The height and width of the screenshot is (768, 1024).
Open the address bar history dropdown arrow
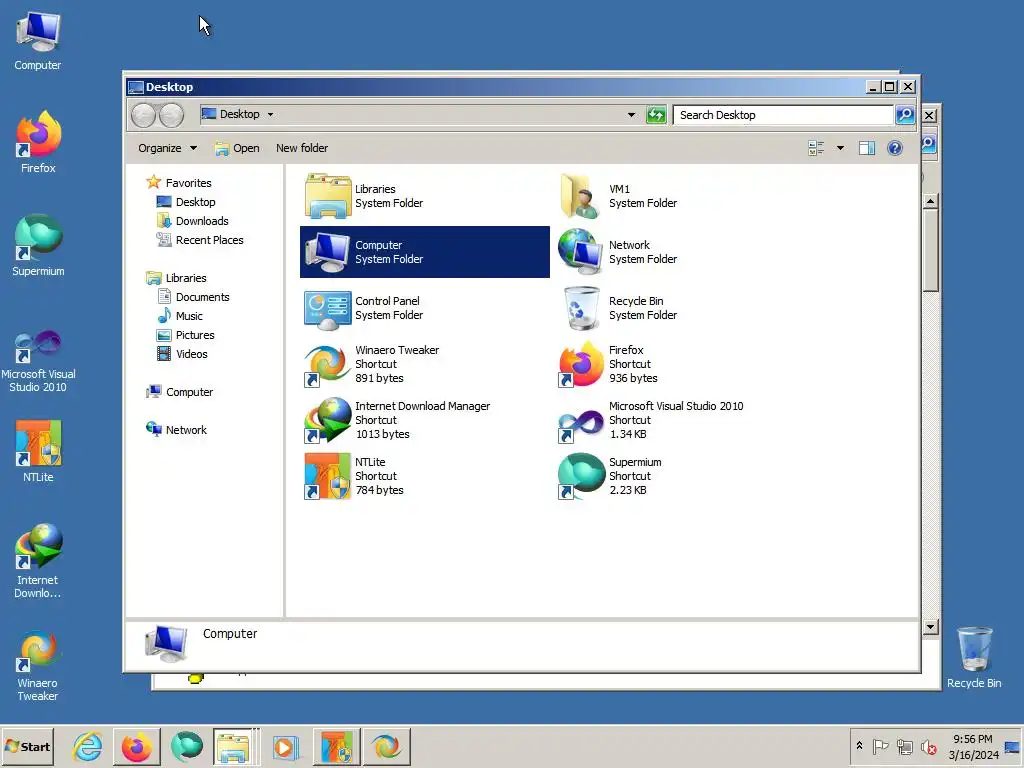[631, 115]
